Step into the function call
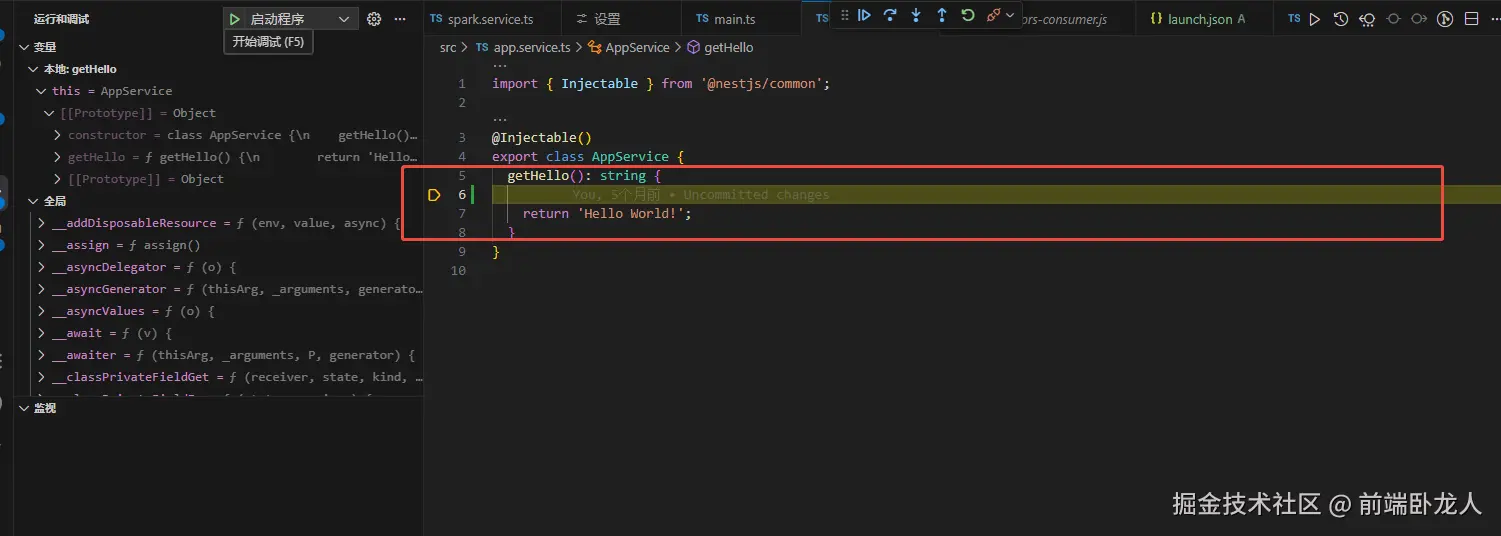Image resolution: width=1501 pixels, height=536 pixels. click(x=916, y=15)
